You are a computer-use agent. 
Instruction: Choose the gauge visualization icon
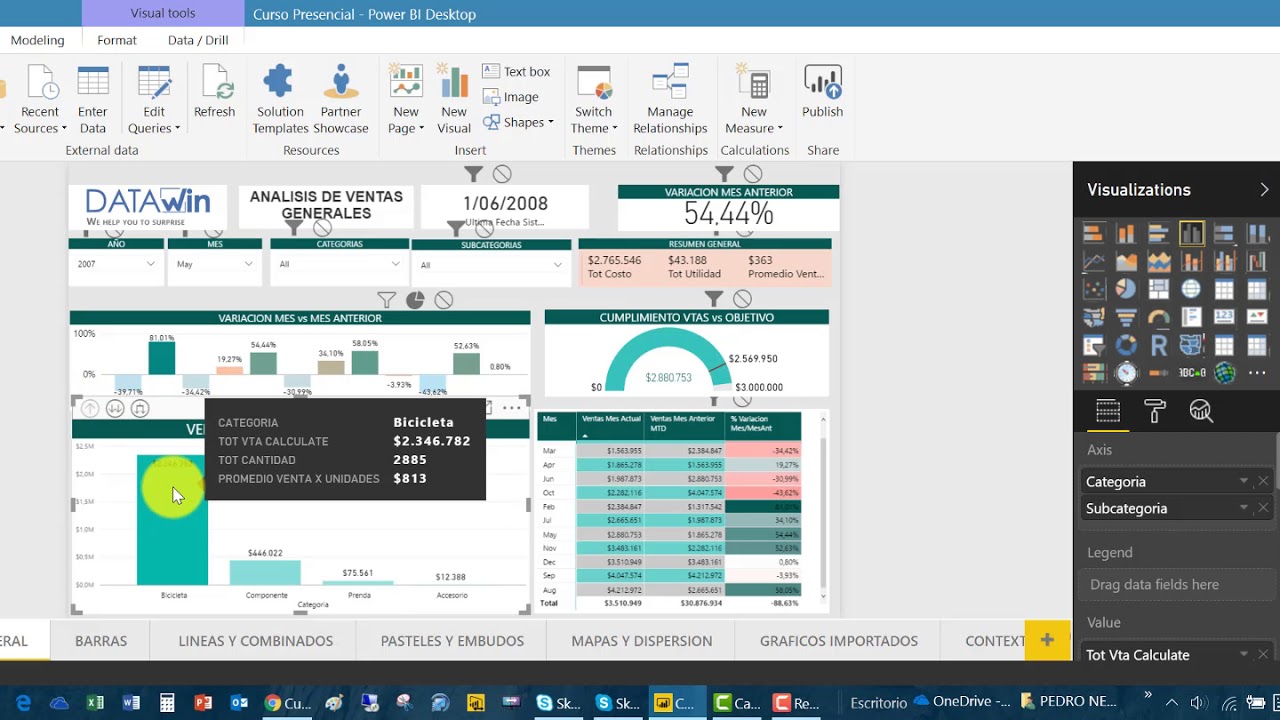(1159, 317)
